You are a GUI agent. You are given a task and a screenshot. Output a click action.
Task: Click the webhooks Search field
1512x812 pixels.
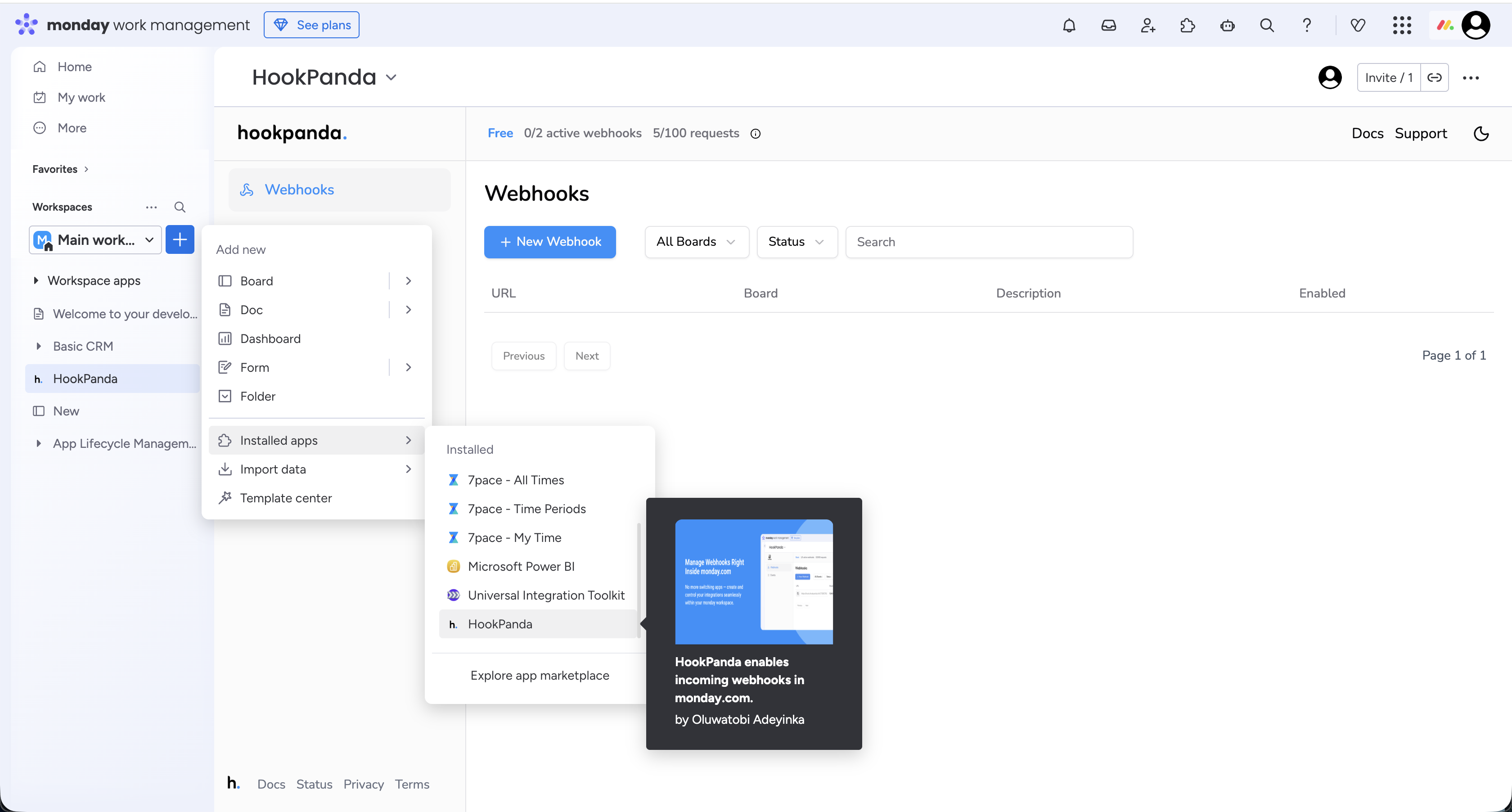pyautogui.click(x=989, y=242)
